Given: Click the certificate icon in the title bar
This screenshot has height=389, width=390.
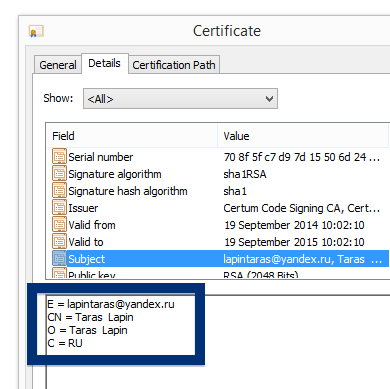Looking at the screenshot, I should click(x=36, y=32).
